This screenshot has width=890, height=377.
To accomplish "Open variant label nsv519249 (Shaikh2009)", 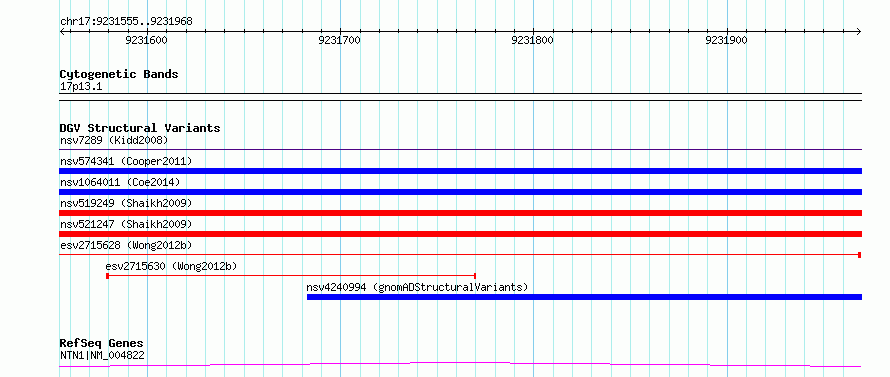I will click(x=126, y=203).
